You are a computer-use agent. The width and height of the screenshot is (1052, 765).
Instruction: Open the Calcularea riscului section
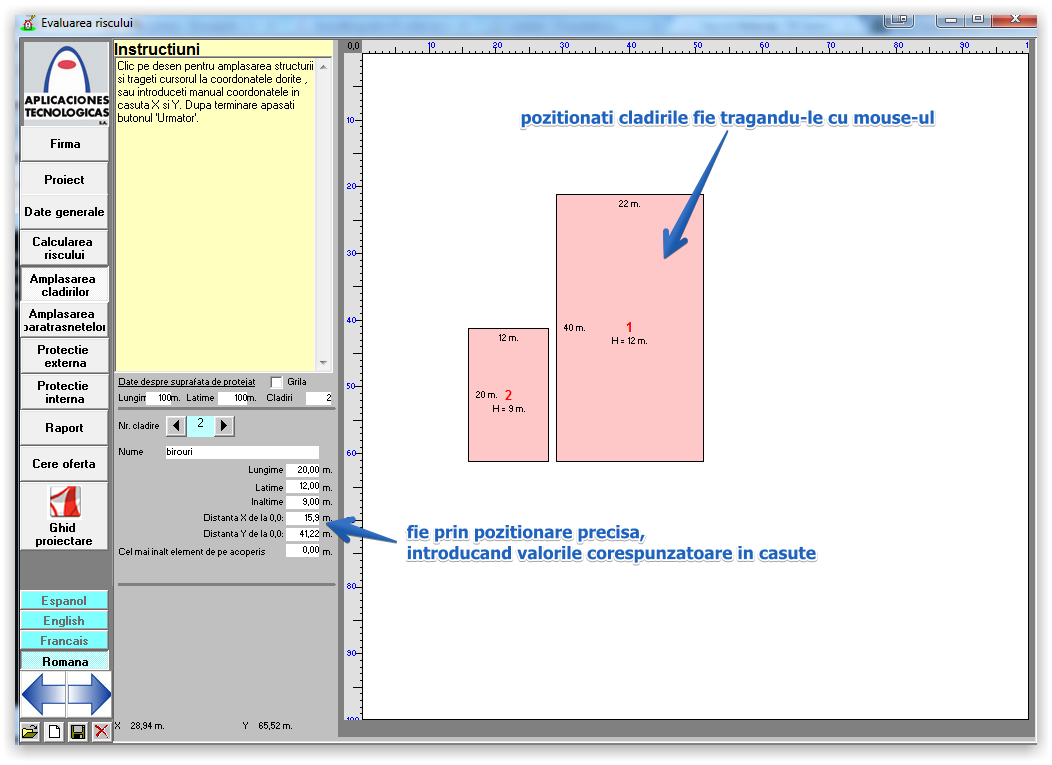[x=64, y=248]
